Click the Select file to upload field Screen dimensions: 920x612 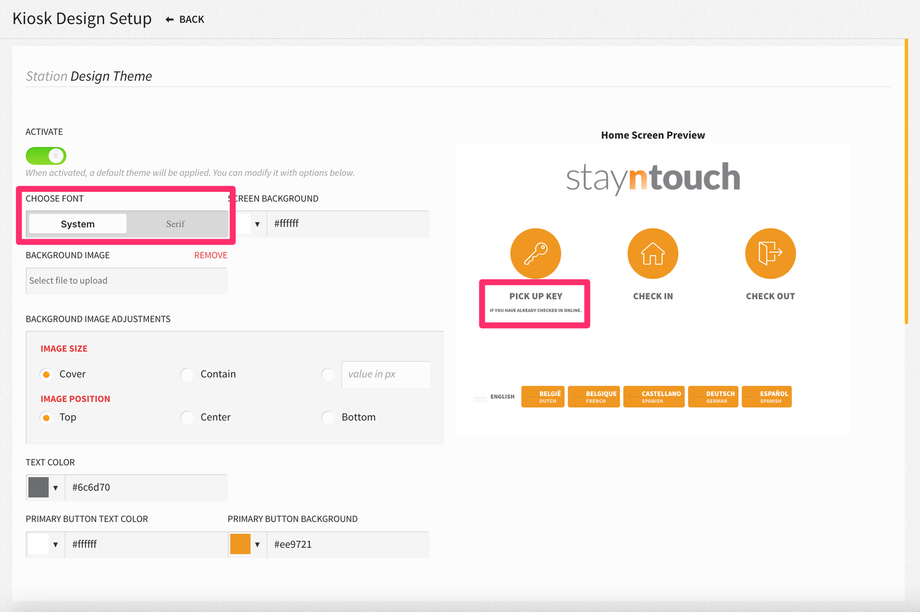point(126,280)
